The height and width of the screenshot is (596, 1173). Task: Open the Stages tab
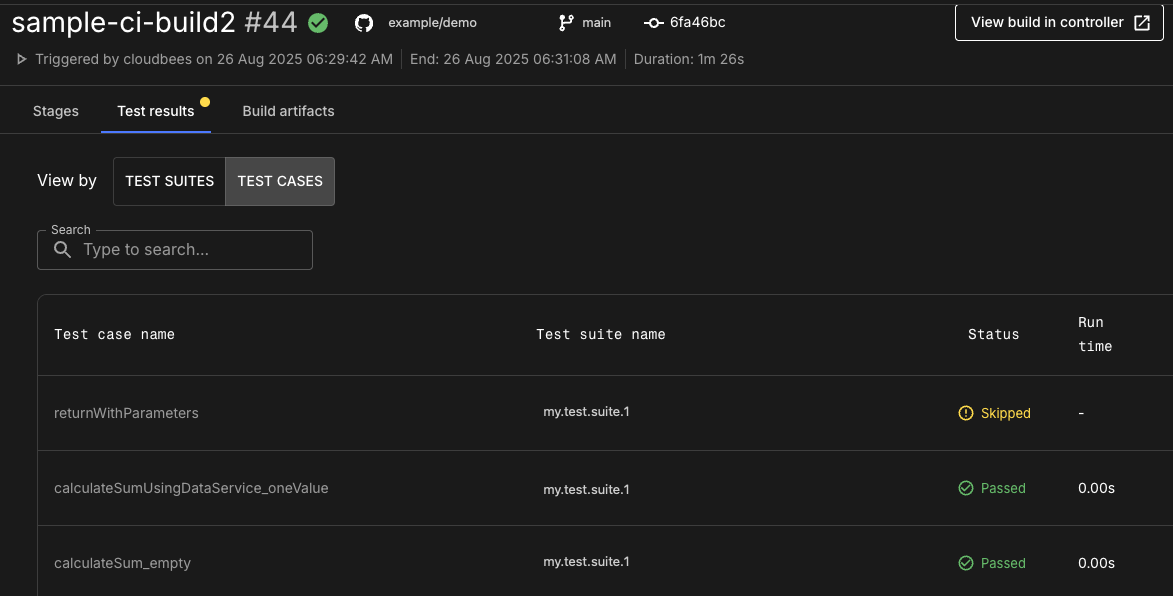click(55, 111)
